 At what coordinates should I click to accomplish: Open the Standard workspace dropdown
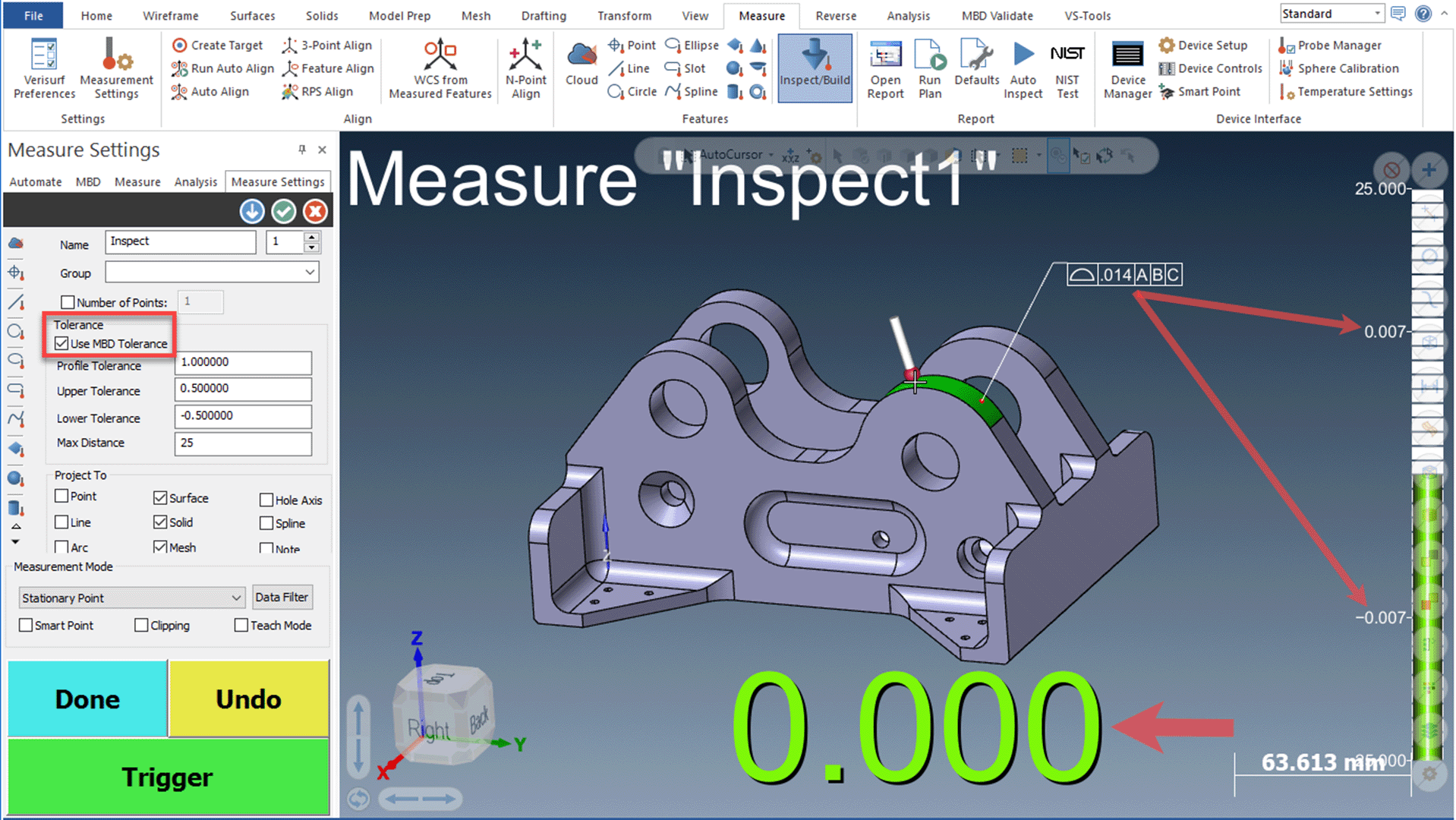[1332, 14]
